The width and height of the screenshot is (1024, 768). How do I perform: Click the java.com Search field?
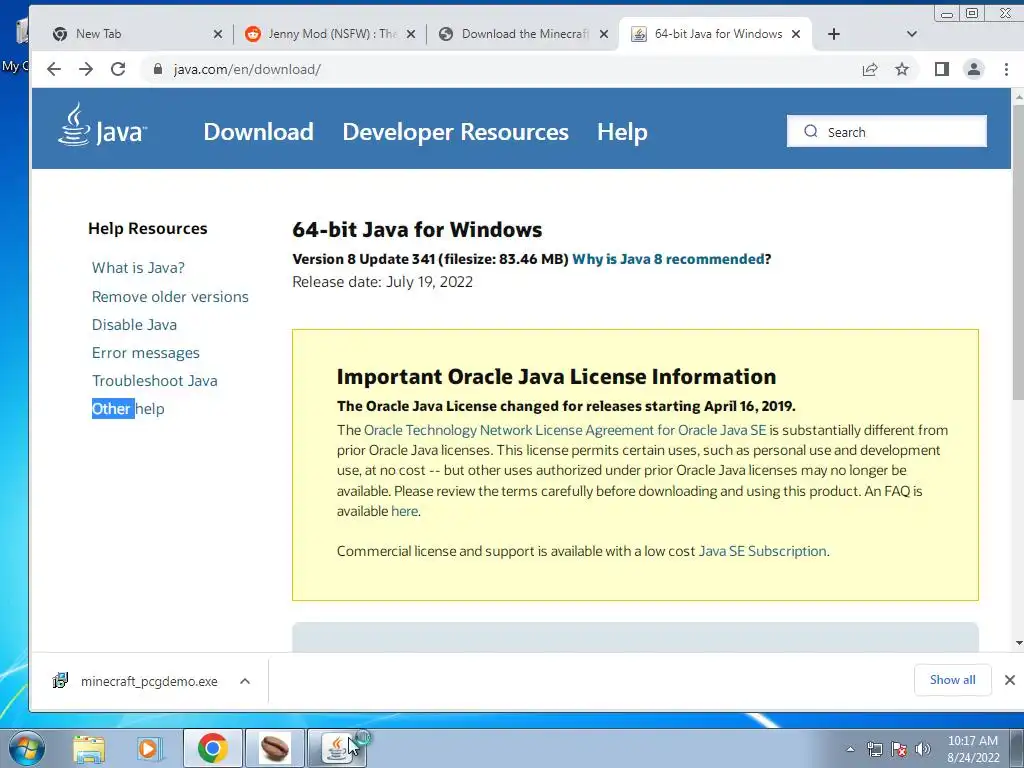pyautogui.click(x=887, y=131)
